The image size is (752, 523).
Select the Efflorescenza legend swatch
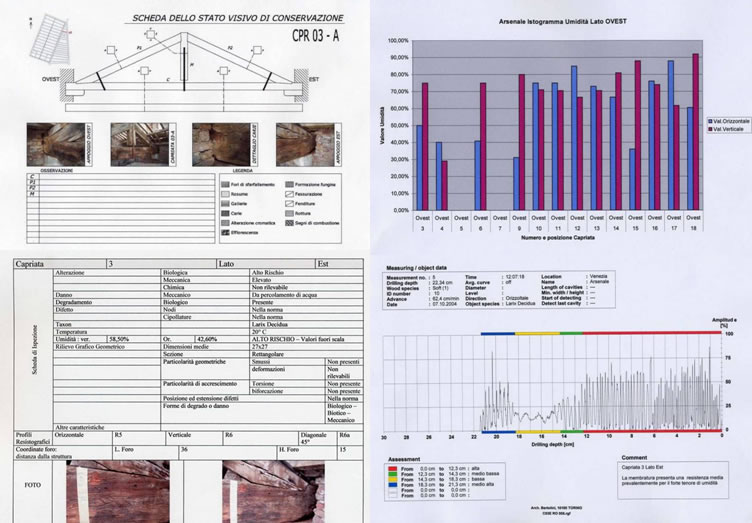(x=225, y=232)
